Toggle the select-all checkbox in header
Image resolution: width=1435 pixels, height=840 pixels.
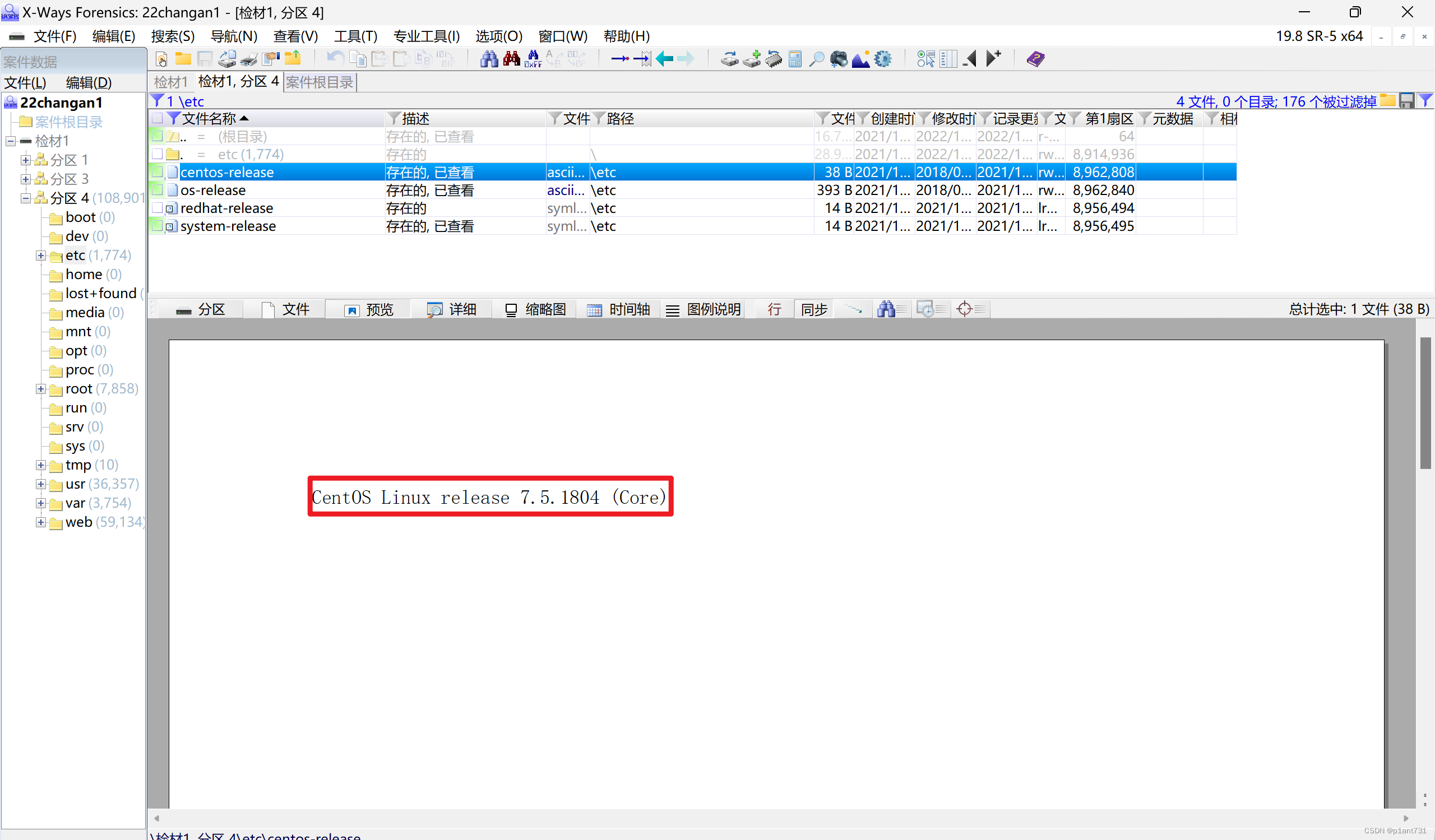point(157,118)
